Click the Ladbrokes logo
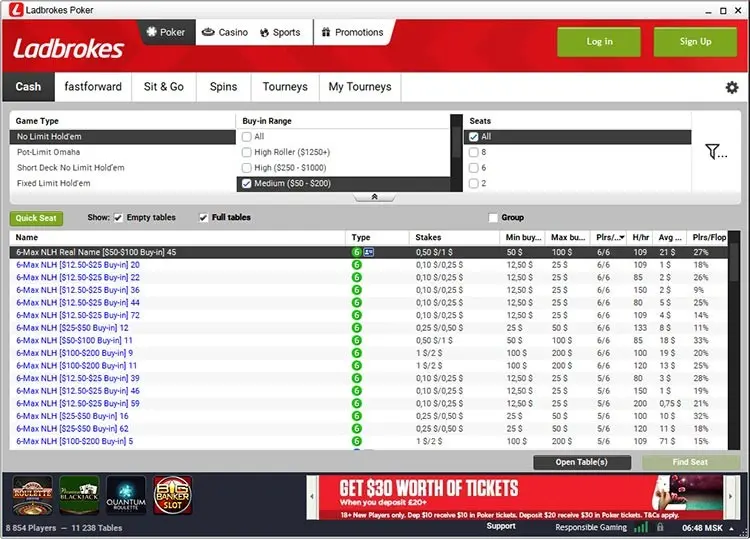Viewport: 750px width, 539px height. click(x=68, y=49)
